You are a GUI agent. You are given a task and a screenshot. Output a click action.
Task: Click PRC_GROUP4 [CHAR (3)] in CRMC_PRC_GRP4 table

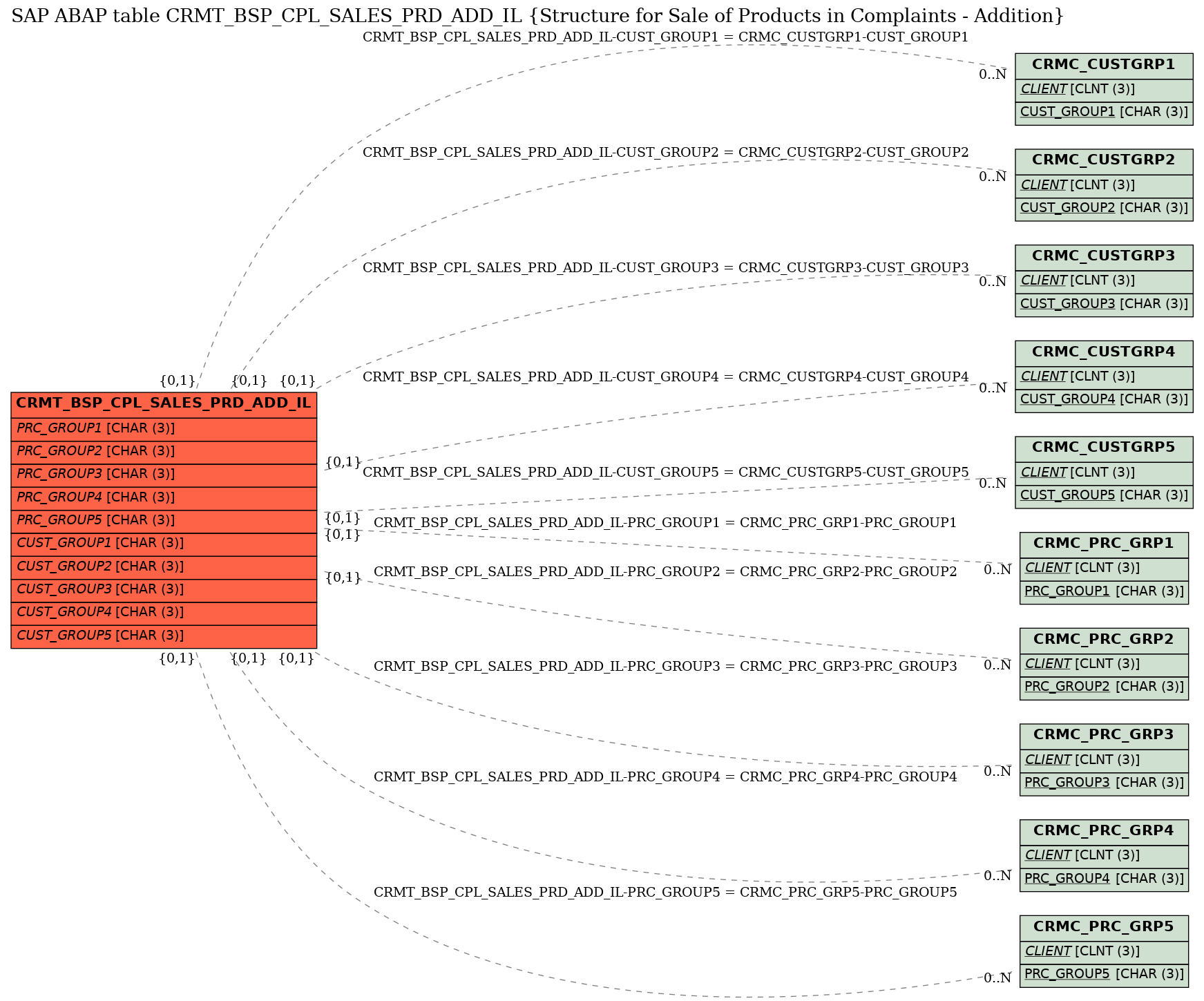[1104, 879]
